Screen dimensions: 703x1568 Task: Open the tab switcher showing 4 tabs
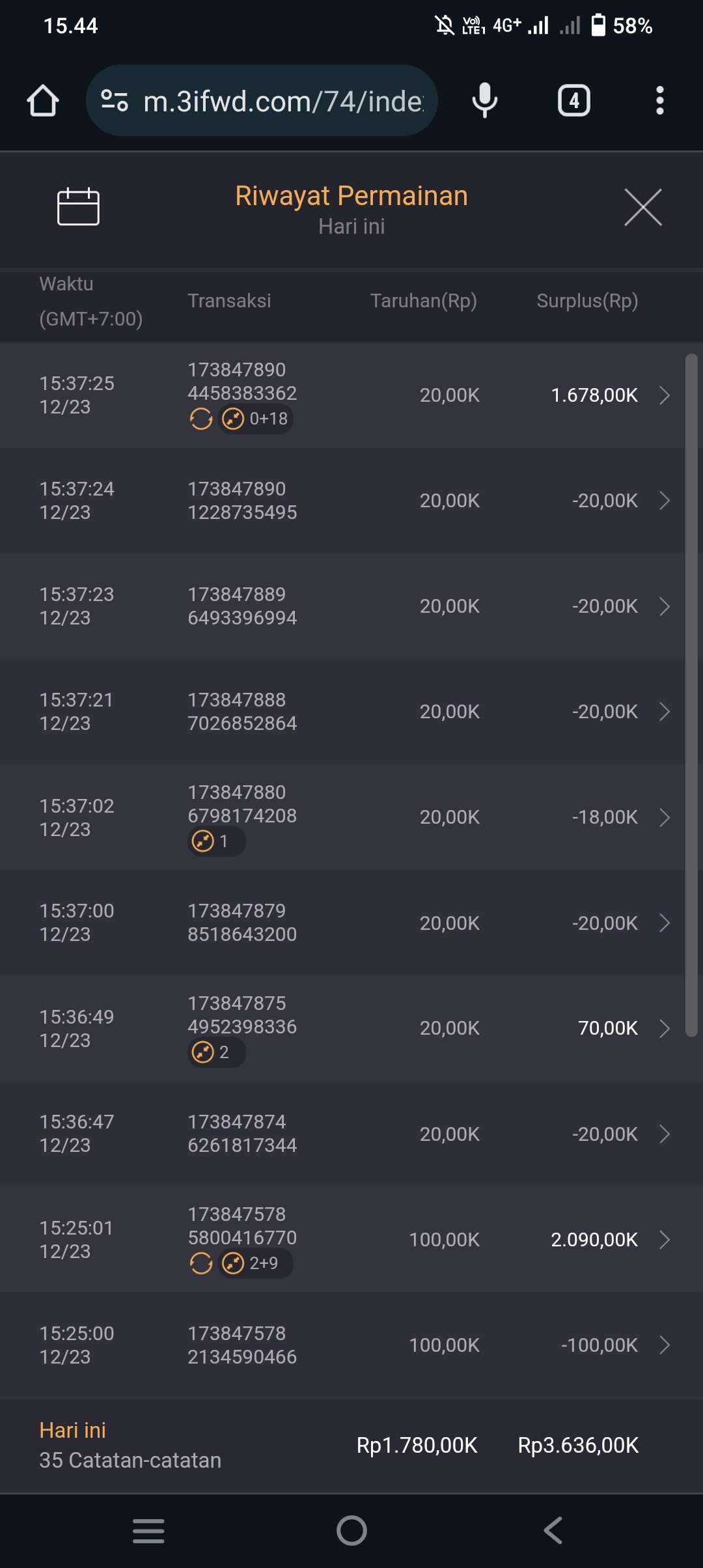[573, 101]
